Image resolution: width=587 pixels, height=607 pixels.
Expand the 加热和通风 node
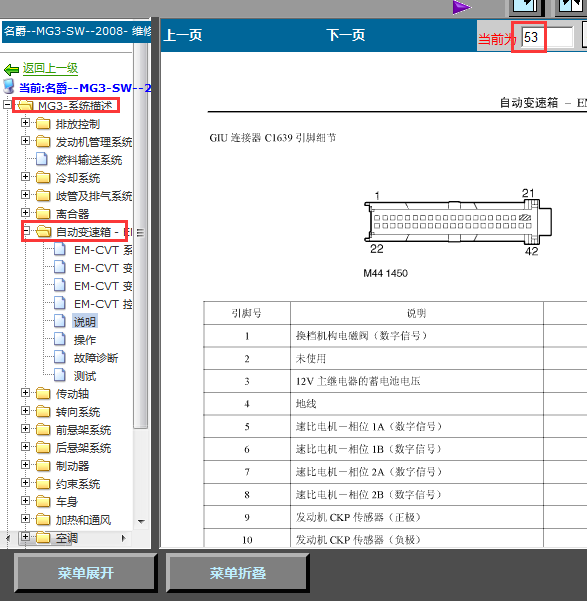point(25,519)
